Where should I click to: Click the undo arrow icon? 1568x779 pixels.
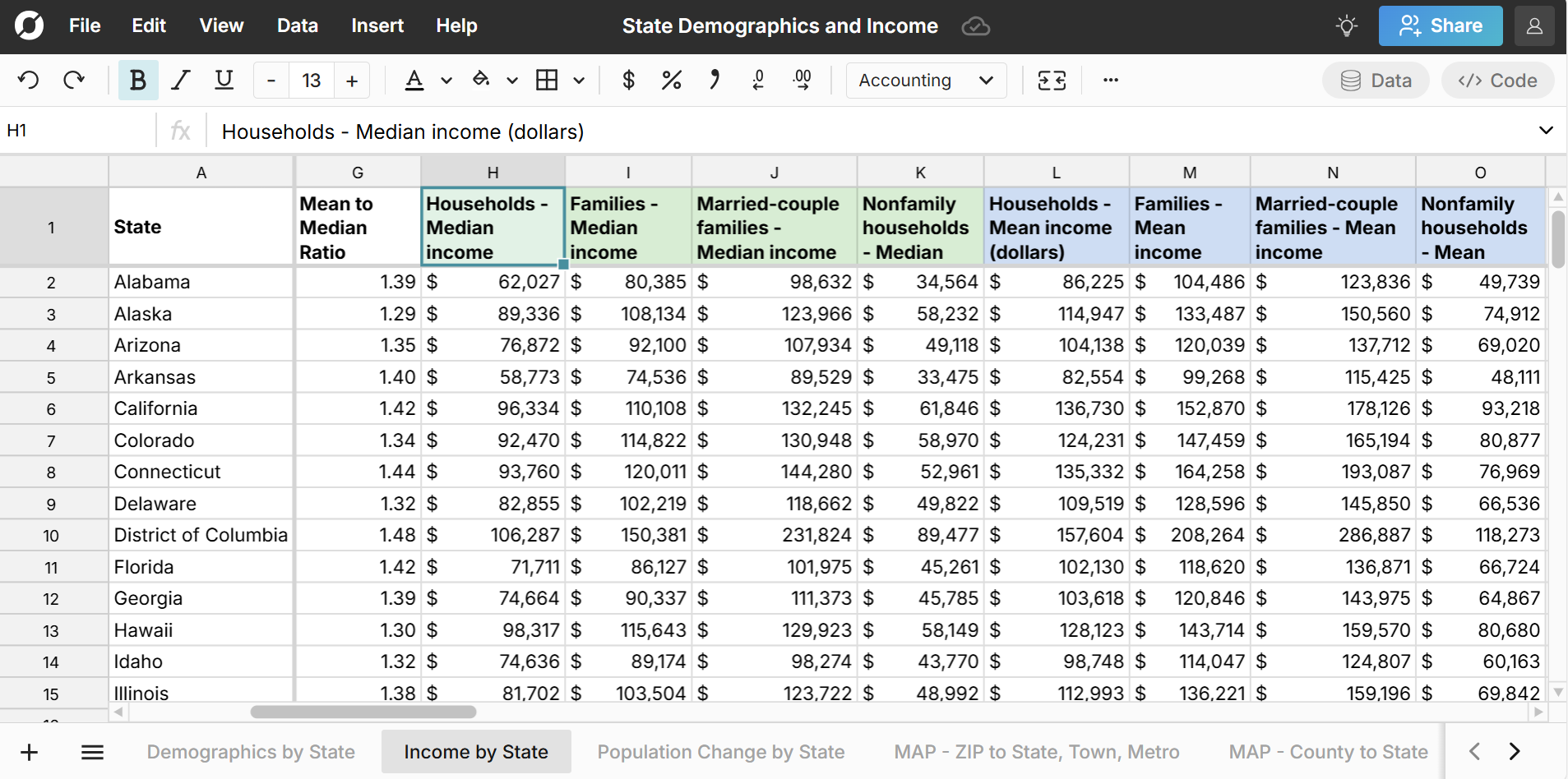29,81
